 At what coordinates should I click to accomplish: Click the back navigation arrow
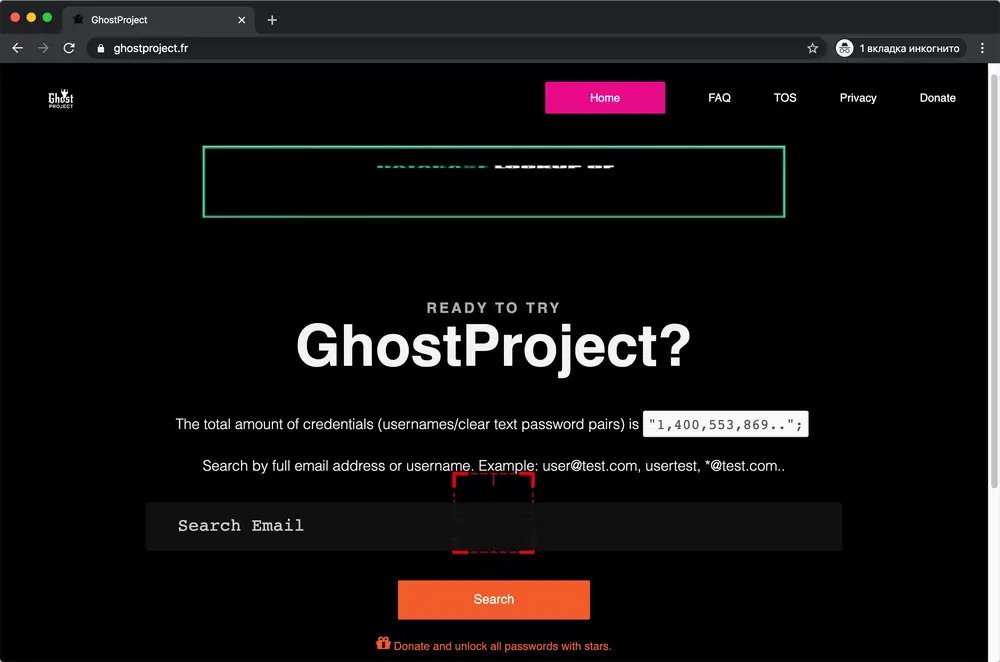(17, 47)
